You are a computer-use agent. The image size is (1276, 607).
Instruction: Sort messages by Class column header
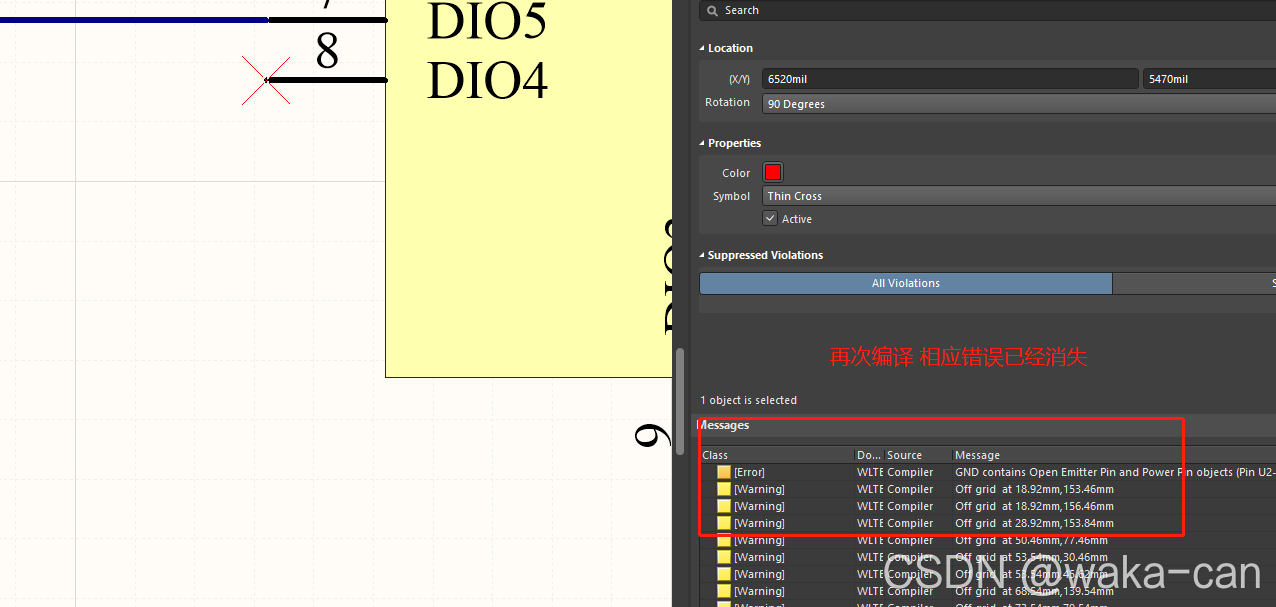click(x=716, y=455)
